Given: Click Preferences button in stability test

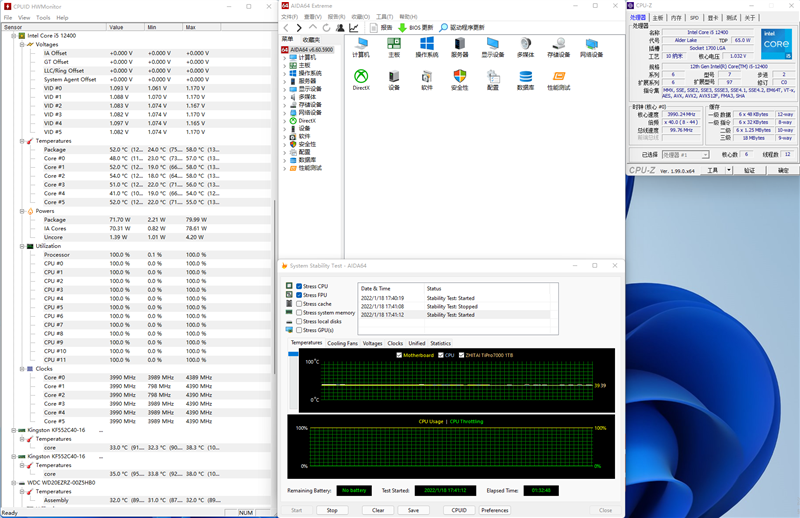Looking at the screenshot, I should 495,510.
